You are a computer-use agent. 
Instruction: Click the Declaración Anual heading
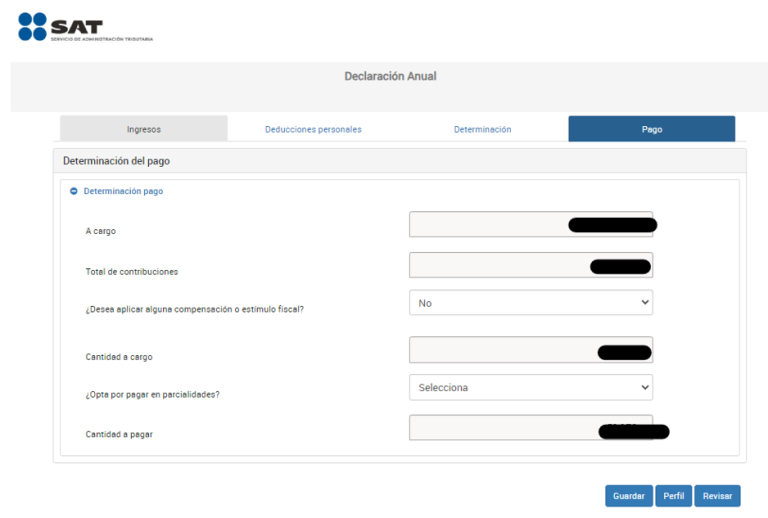(390, 76)
